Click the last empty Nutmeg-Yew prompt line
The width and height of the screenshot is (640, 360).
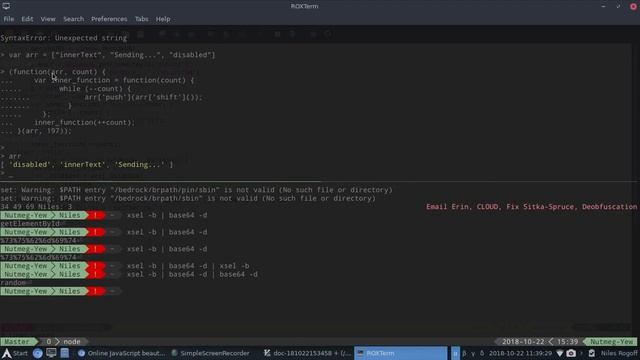click(61, 291)
